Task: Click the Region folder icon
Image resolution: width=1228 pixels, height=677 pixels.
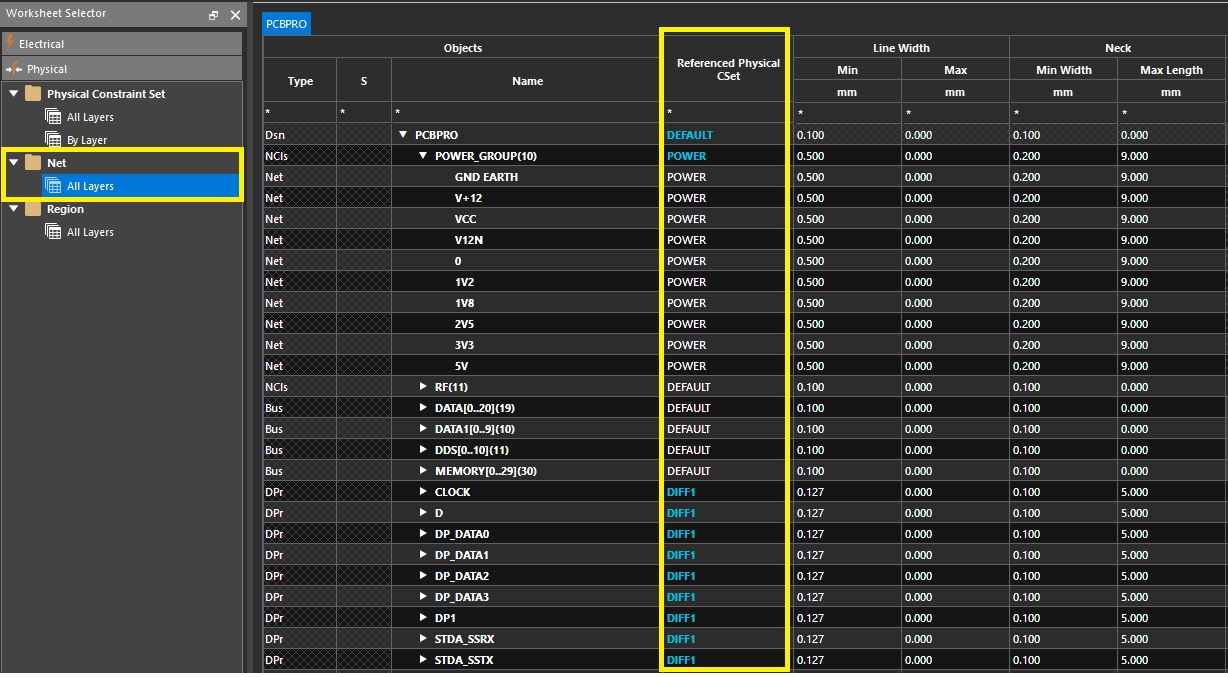Action: (x=33, y=210)
